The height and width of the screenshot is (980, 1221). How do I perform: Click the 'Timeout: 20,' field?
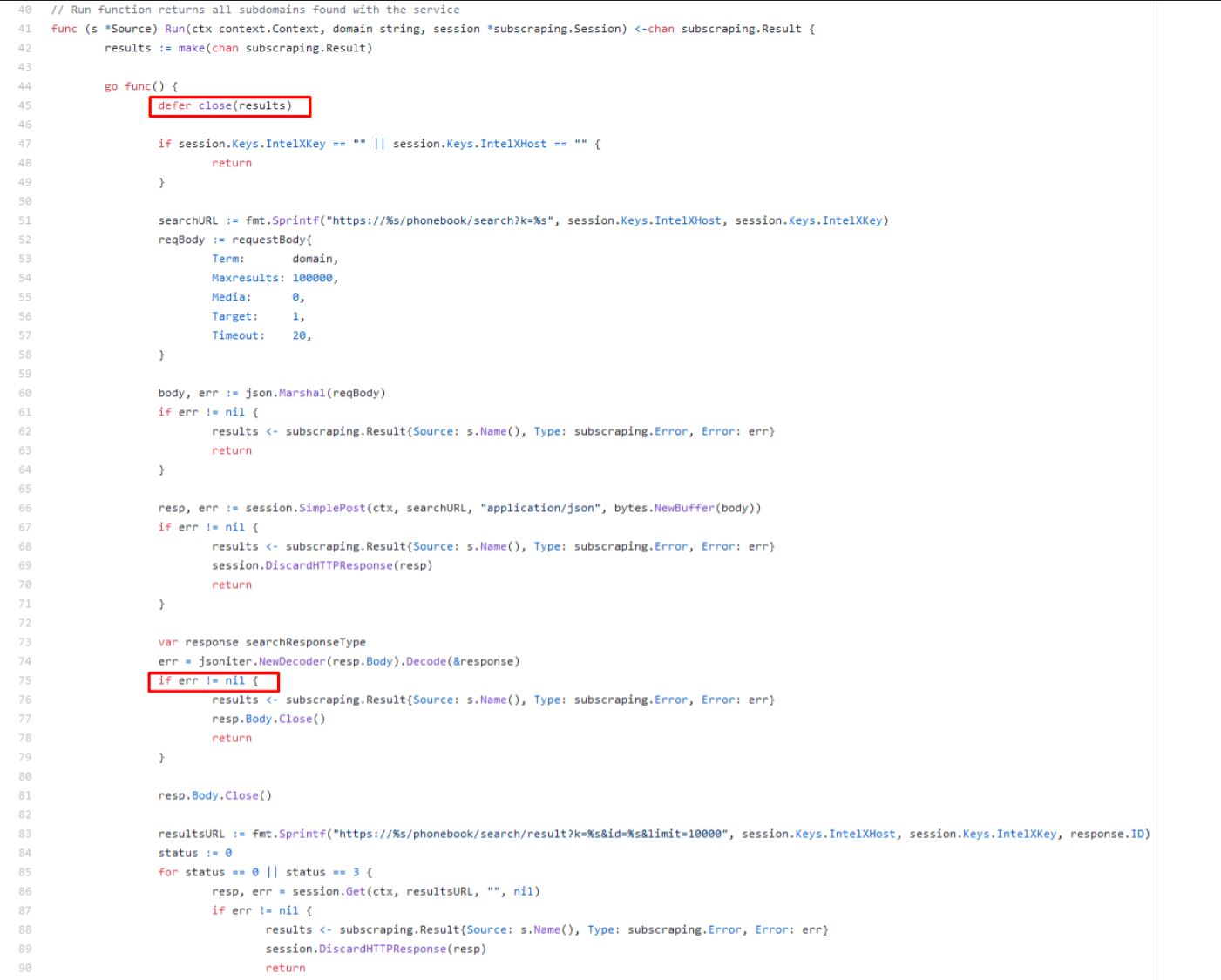[261, 335]
